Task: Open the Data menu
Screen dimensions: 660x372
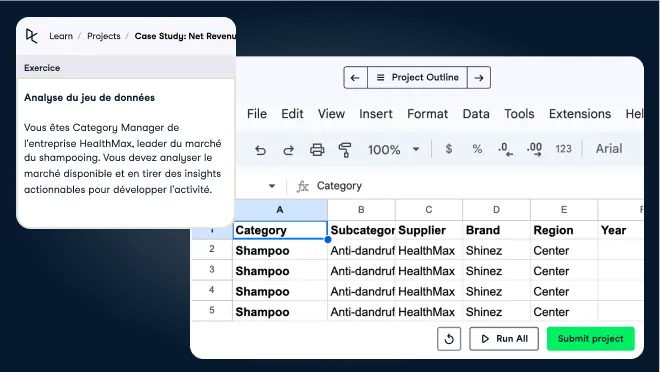Action: tap(476, 114)
